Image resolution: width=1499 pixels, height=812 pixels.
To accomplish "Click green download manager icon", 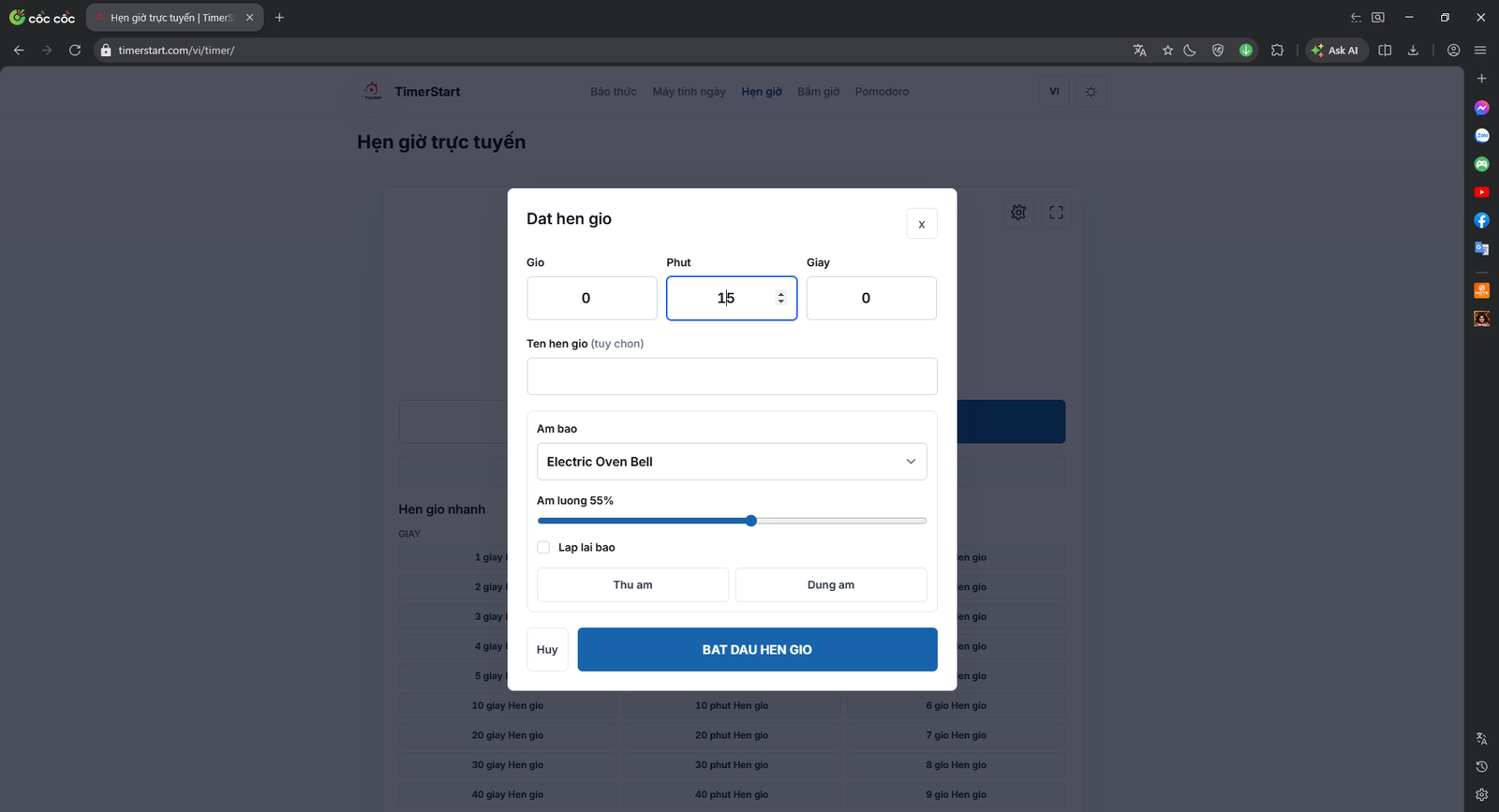I will (x=1246, y=51).
